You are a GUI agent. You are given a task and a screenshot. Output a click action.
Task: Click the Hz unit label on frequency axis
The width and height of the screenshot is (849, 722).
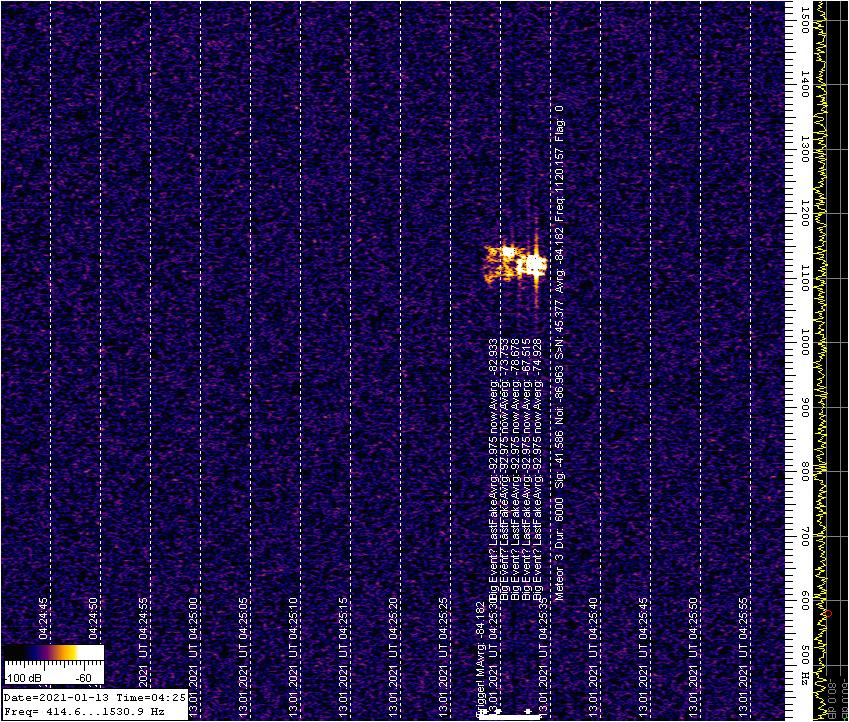click(805, 677)
